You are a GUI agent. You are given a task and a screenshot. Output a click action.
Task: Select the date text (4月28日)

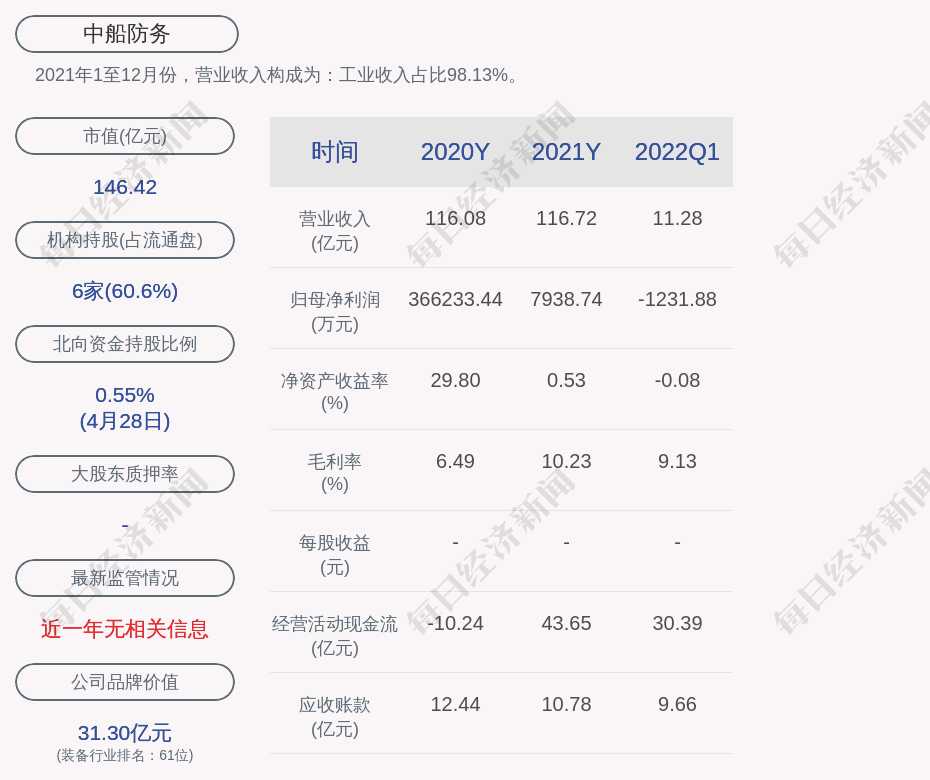coord(125,421)
